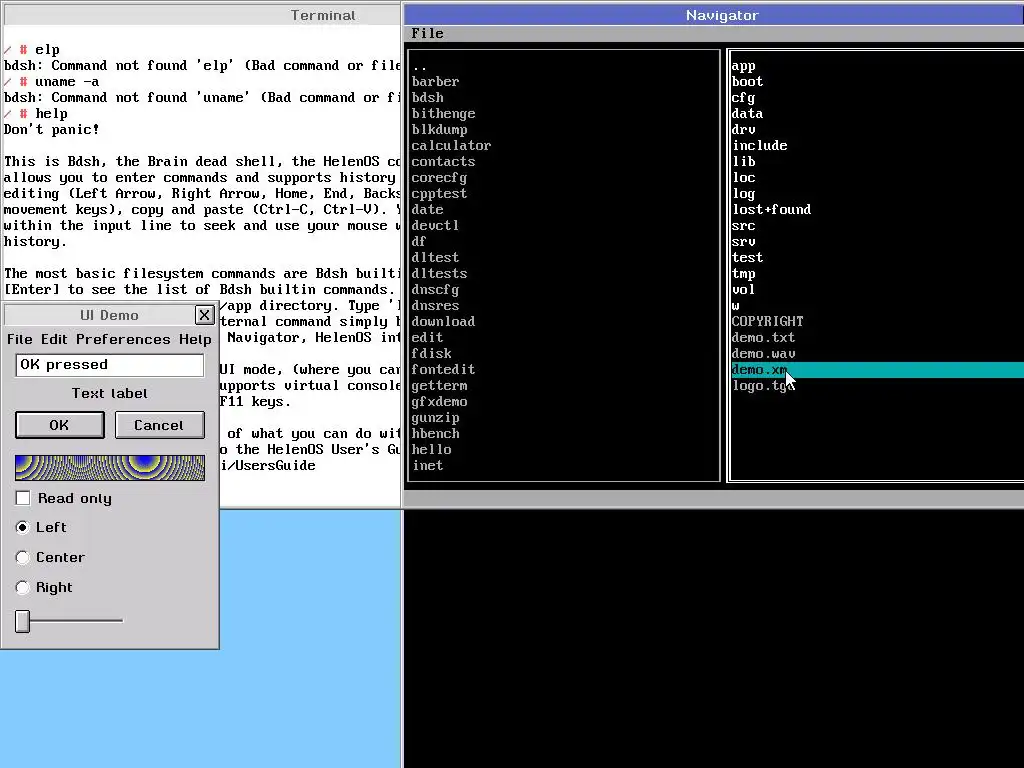1024x768 pixels.
Task: Select 'demo.wav' in right panel
Action: click(x=877, y=353)
